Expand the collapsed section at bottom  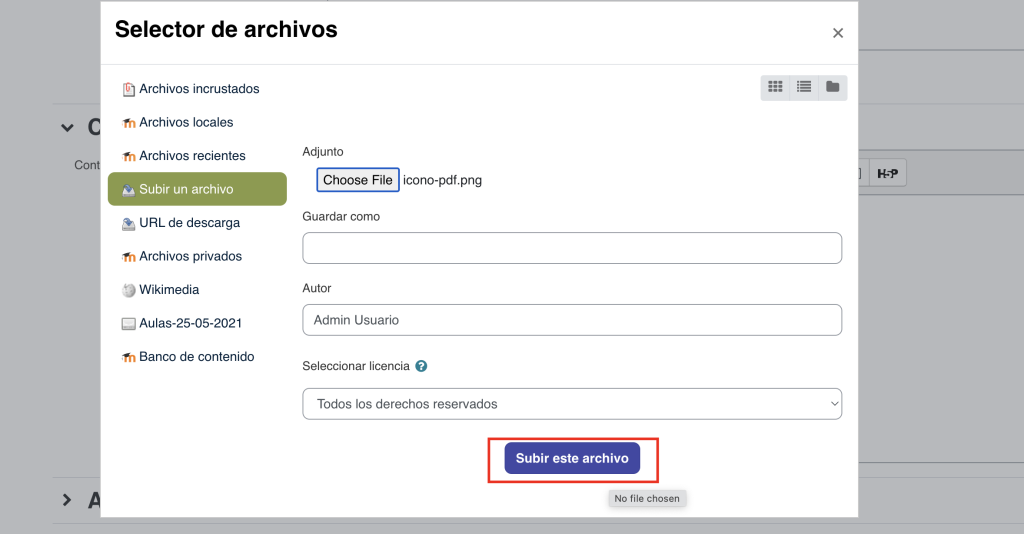(67, 500)
